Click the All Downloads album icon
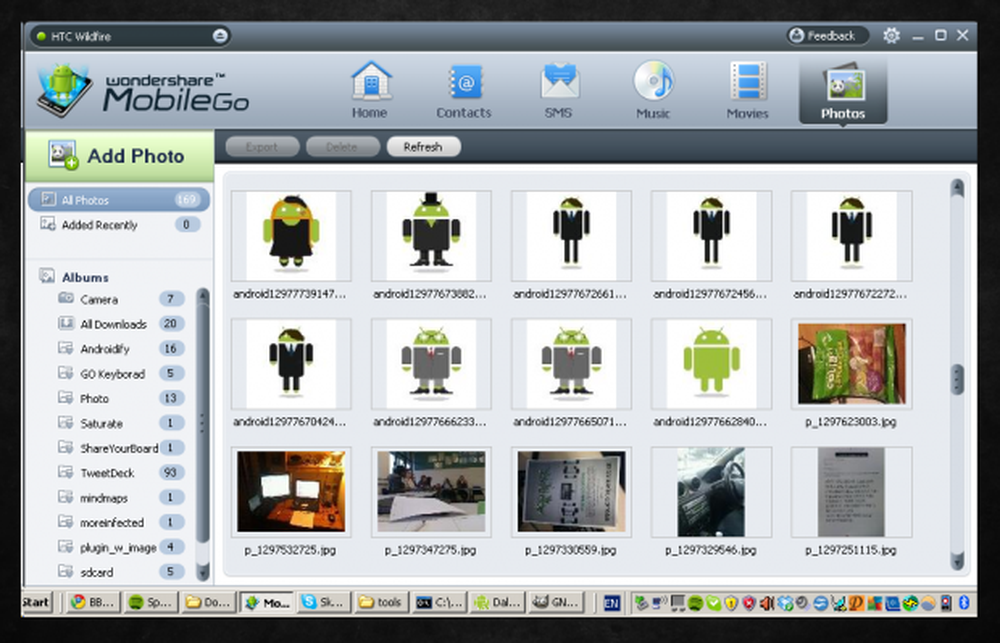 pyautogui.click(x=66, y=323)
